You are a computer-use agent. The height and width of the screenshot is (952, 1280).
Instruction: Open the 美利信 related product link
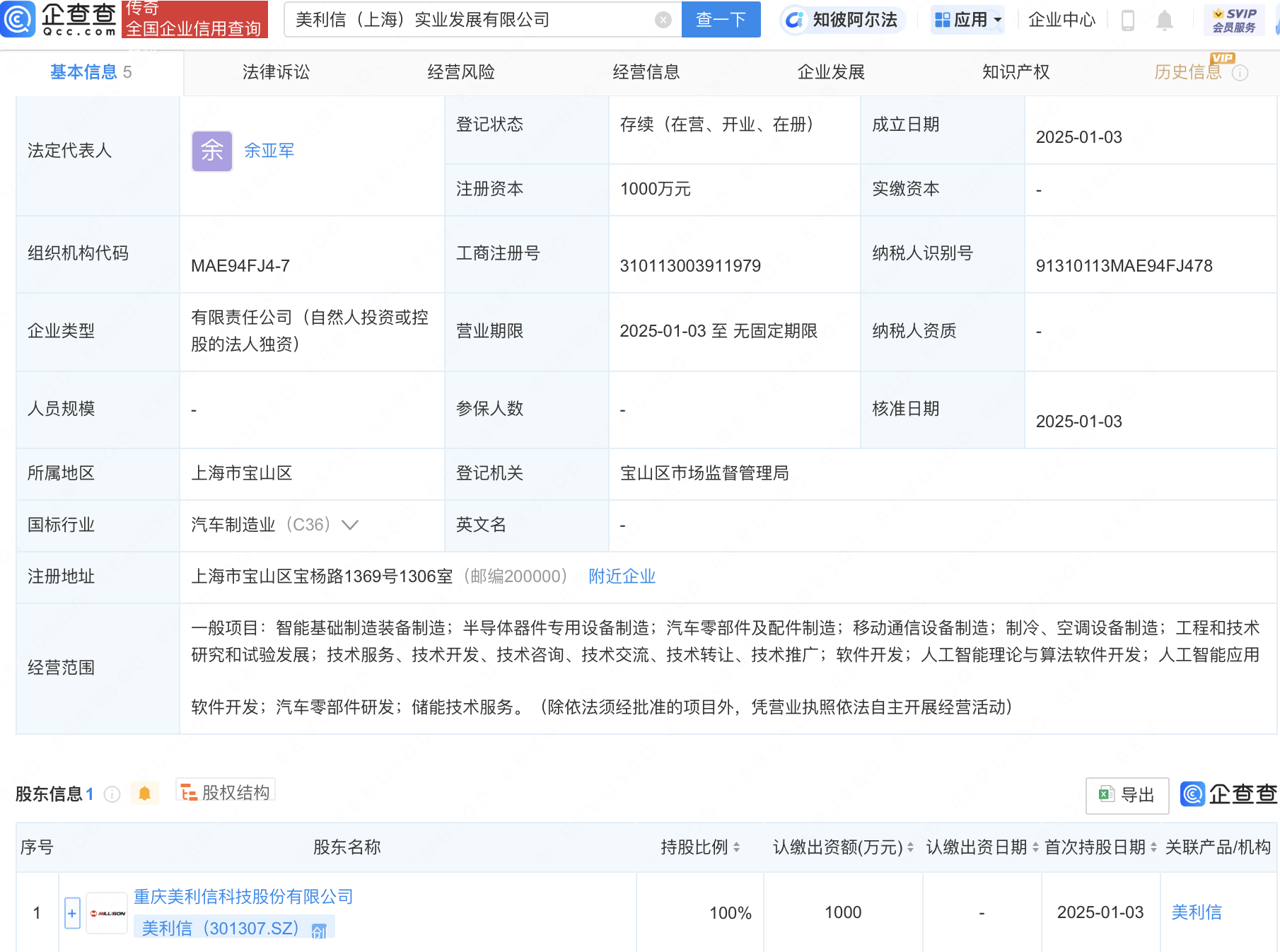(x=1197, y=912)
